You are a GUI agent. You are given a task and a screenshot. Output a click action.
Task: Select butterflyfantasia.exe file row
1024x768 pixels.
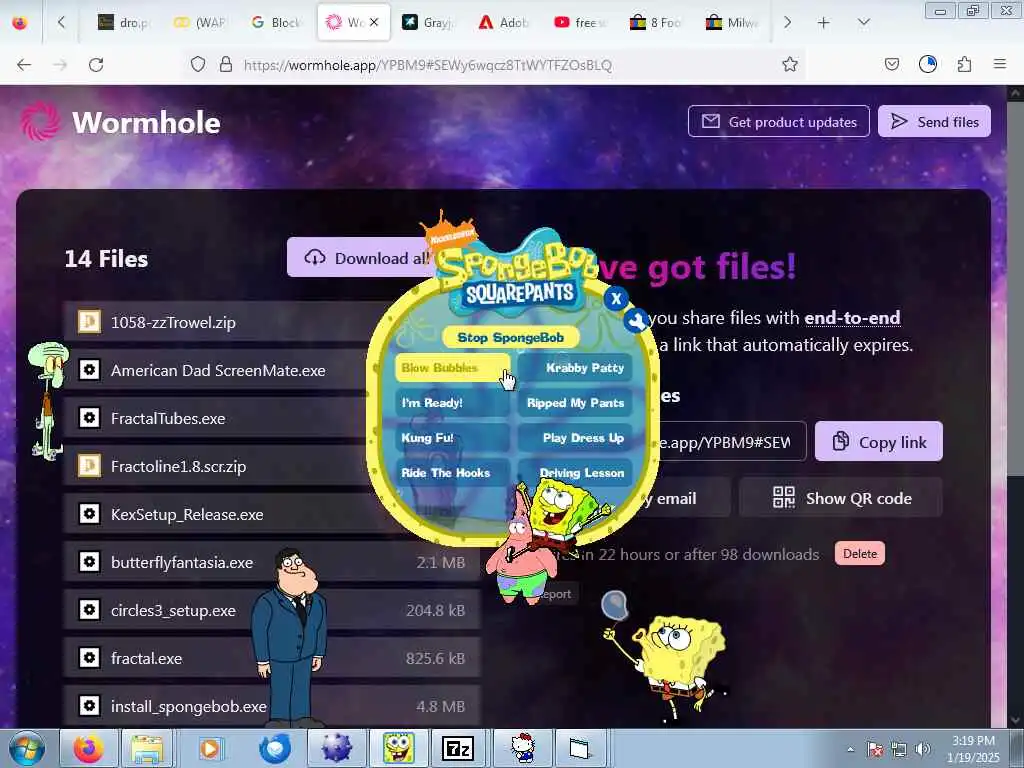272,562
